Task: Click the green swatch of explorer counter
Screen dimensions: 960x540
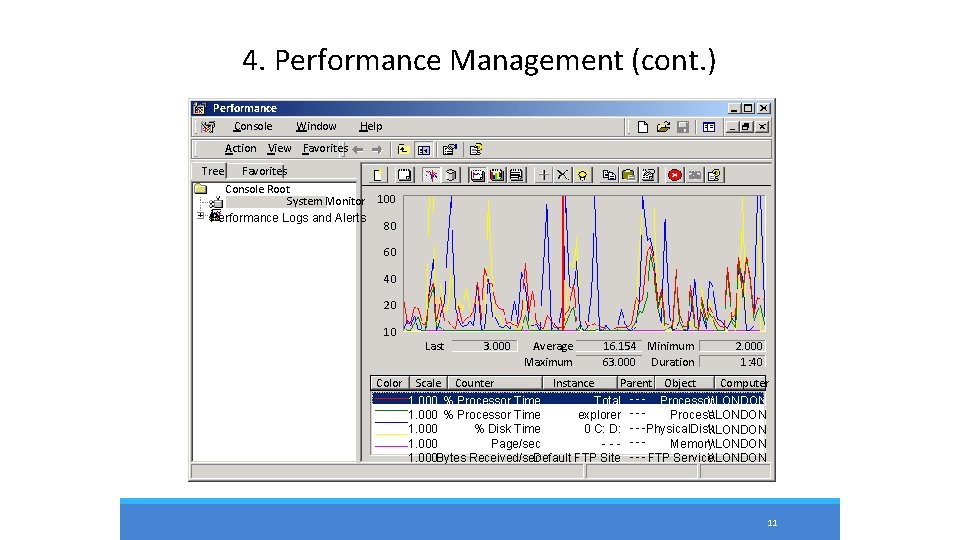Action: click(x=390, y=411)
